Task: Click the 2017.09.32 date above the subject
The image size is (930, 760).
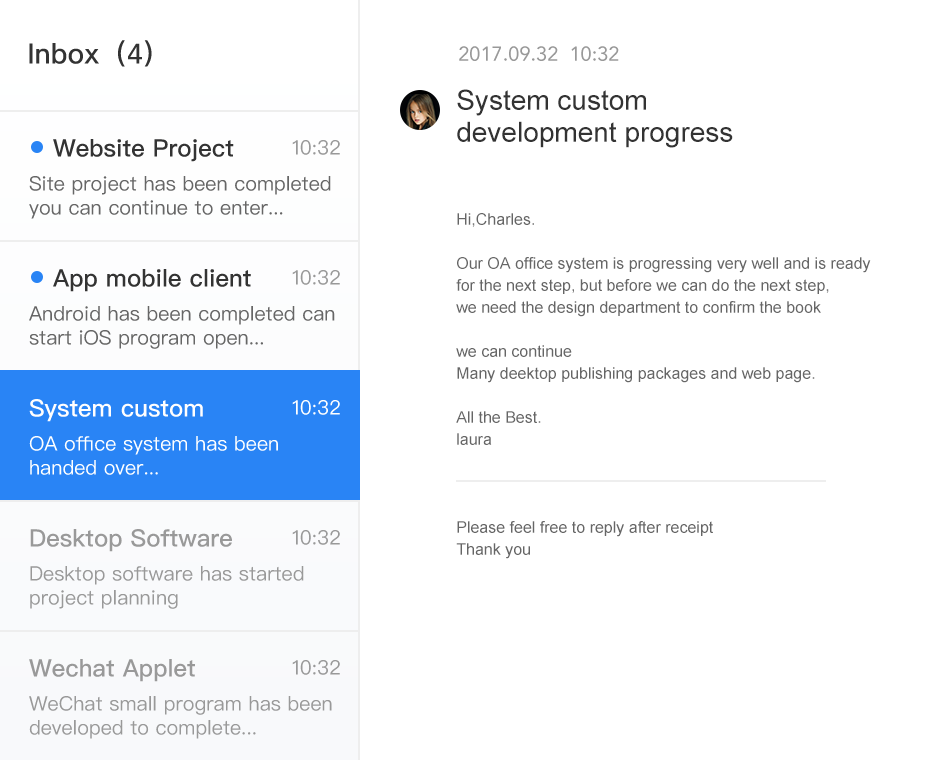Action: [508, 54]
